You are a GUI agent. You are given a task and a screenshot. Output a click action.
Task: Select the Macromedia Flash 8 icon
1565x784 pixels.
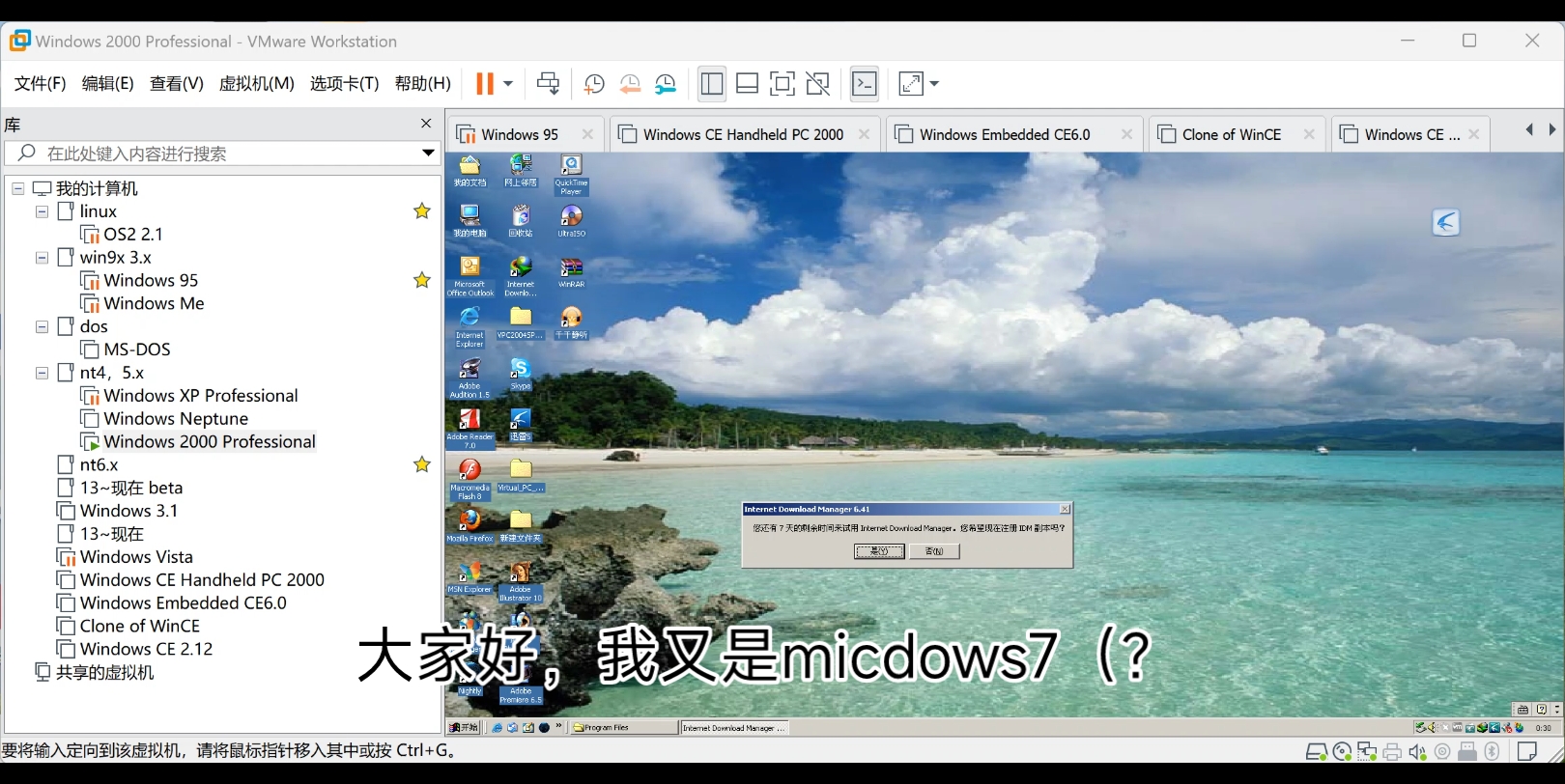469,479
